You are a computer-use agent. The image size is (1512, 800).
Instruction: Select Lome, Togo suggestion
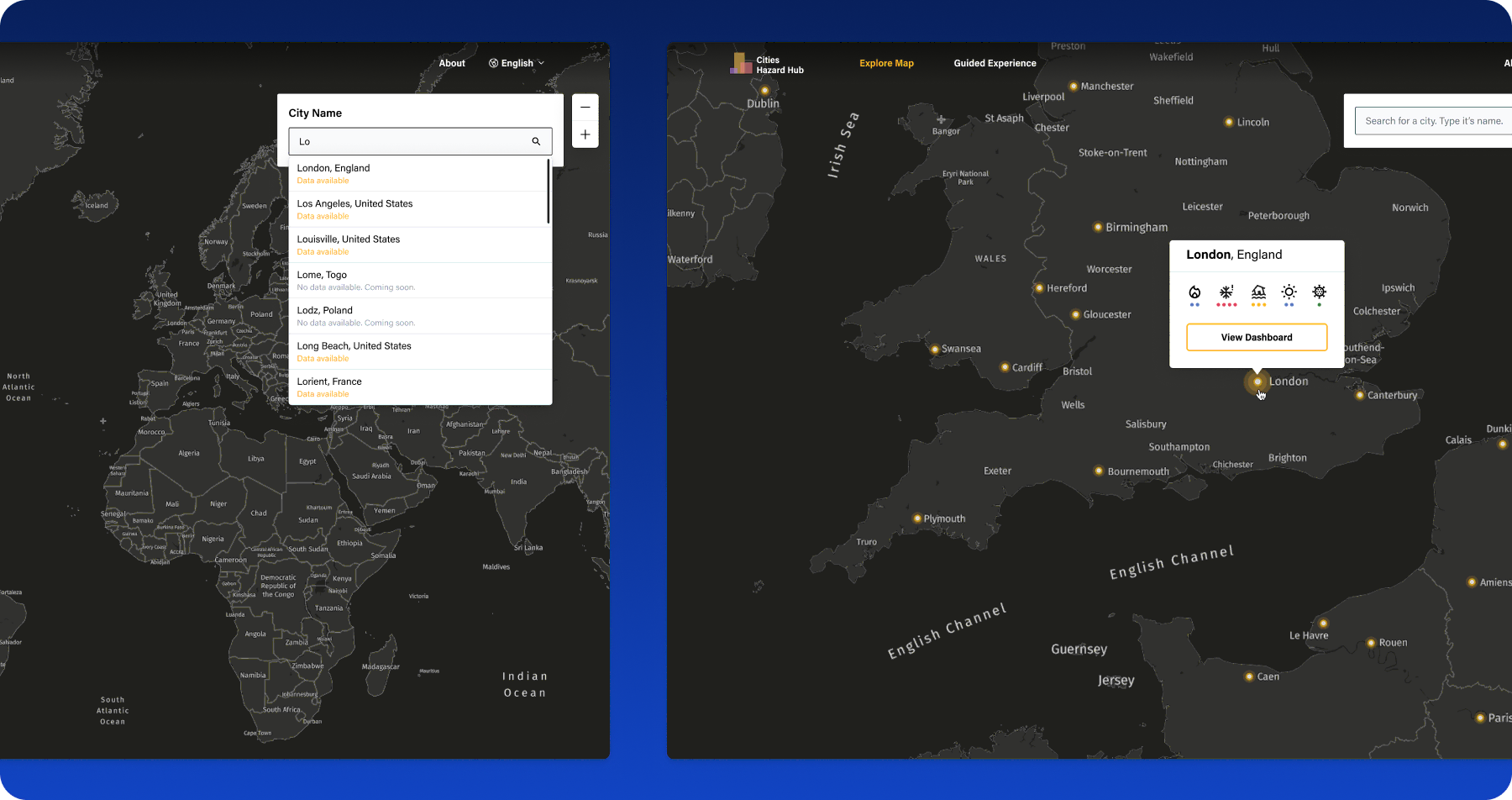click(420, 281)
